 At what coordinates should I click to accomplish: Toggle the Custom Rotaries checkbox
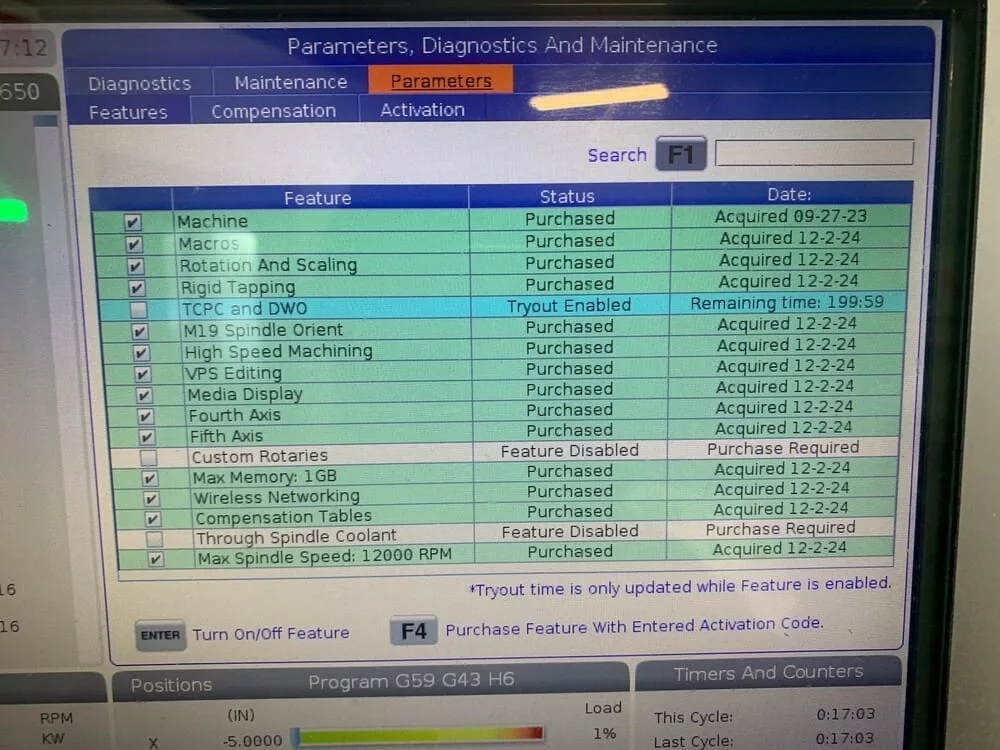click(148, 457)
